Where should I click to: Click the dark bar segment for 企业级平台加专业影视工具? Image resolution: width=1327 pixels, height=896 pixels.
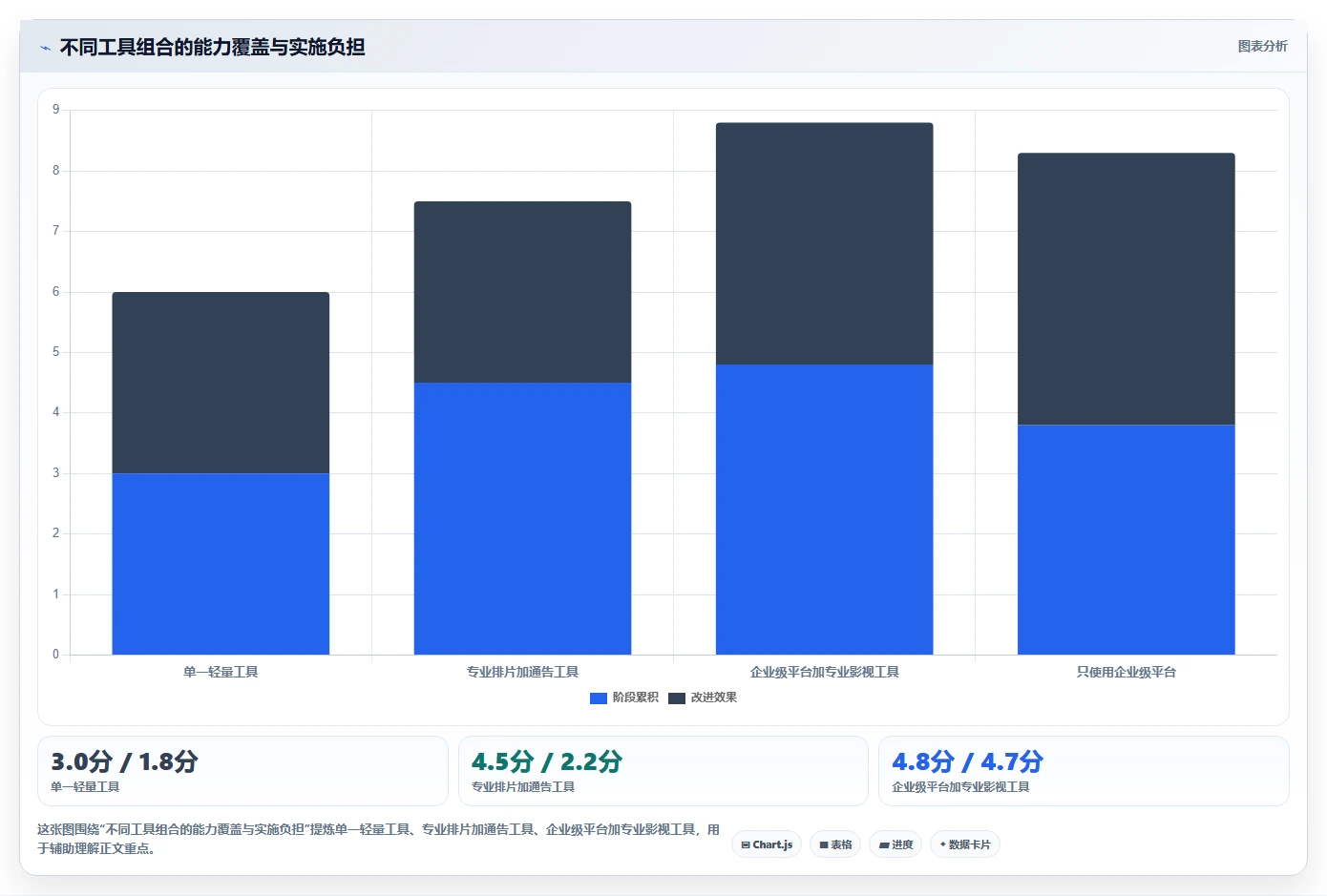[825, 243]
